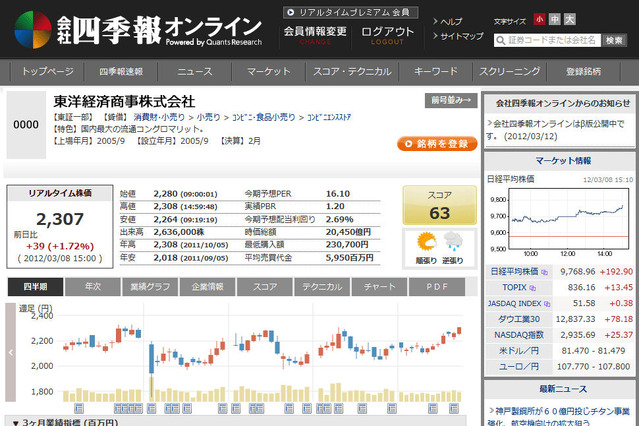
Task: Click the リアルタイムプレミアム会員 badge
Action: tap(350, 13)
